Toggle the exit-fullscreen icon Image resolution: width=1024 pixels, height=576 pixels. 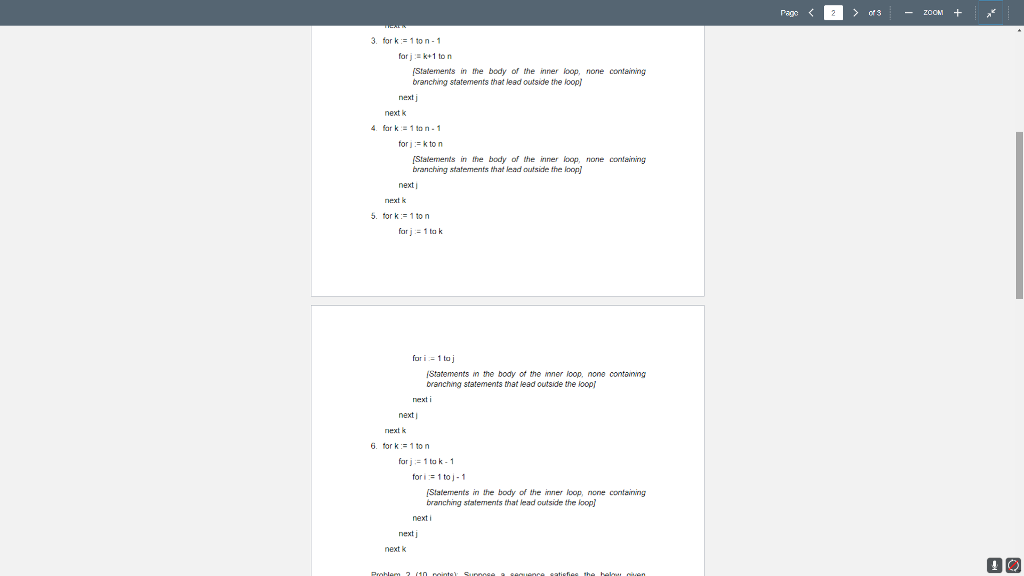pos(990,13)
